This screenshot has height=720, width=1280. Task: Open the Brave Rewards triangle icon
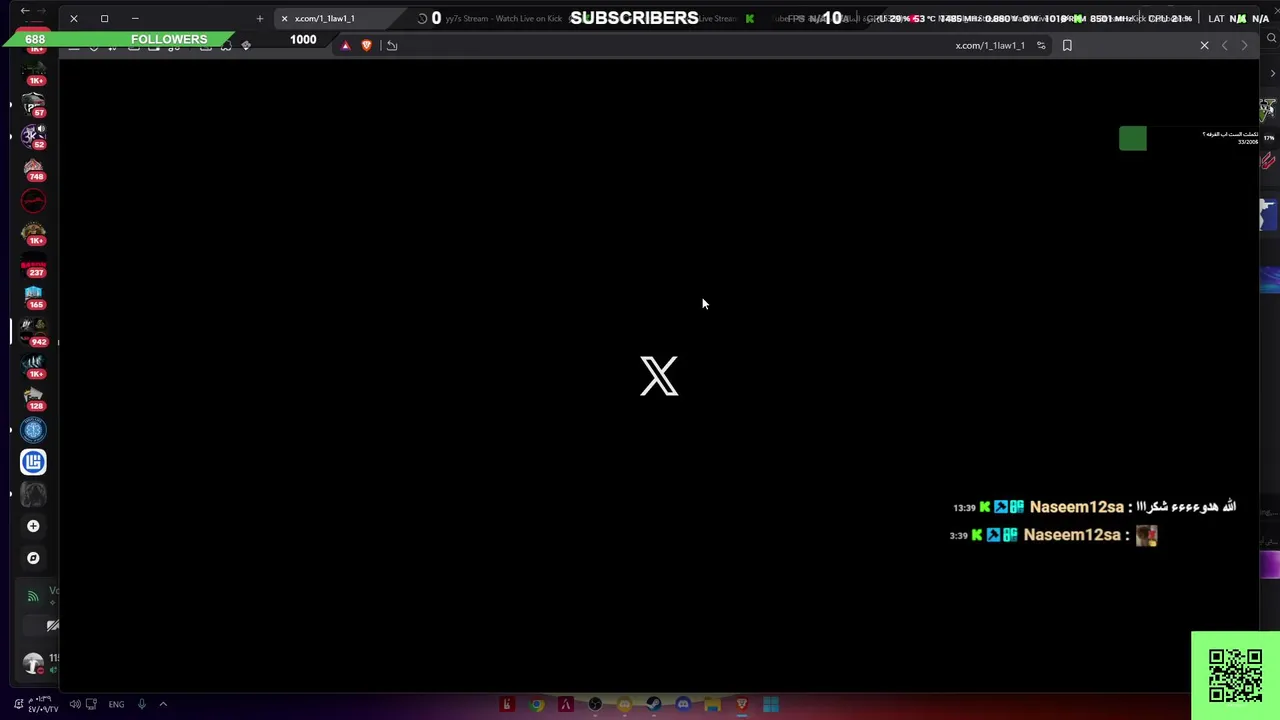[x=346, y=45]
